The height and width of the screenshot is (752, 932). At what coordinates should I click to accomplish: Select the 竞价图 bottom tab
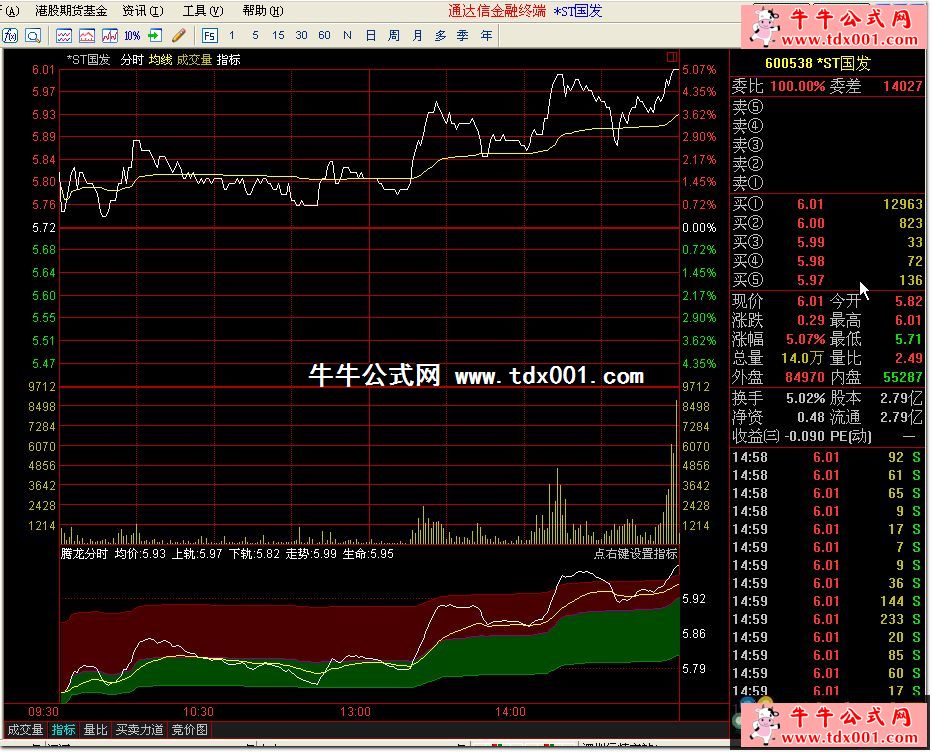click(x=190, y=730)
